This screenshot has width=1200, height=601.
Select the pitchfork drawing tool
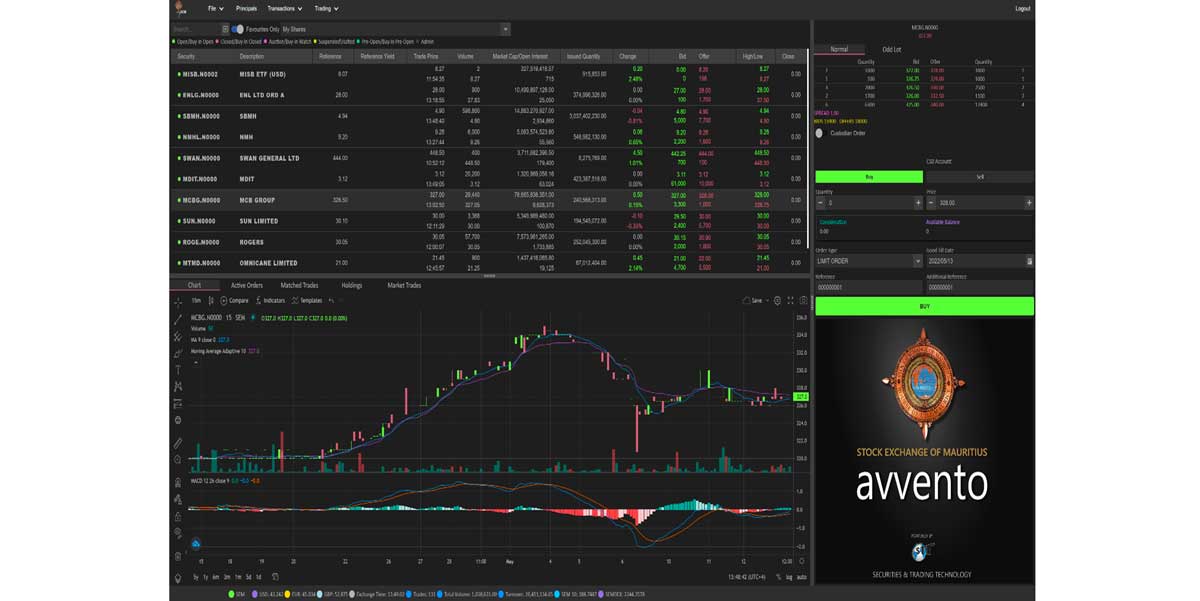pos(178,336)
